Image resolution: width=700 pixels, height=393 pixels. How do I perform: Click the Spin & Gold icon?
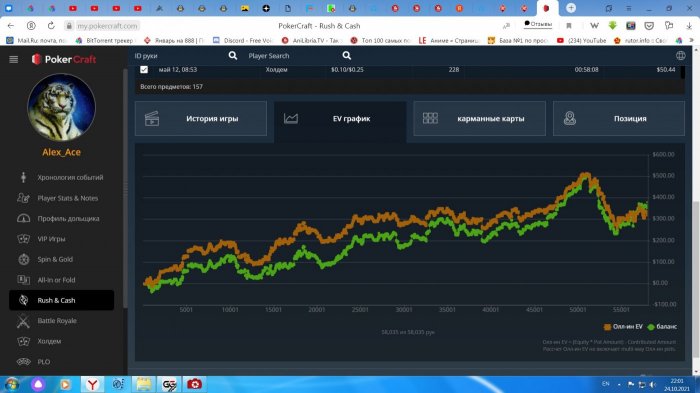[x=23, y=259]
